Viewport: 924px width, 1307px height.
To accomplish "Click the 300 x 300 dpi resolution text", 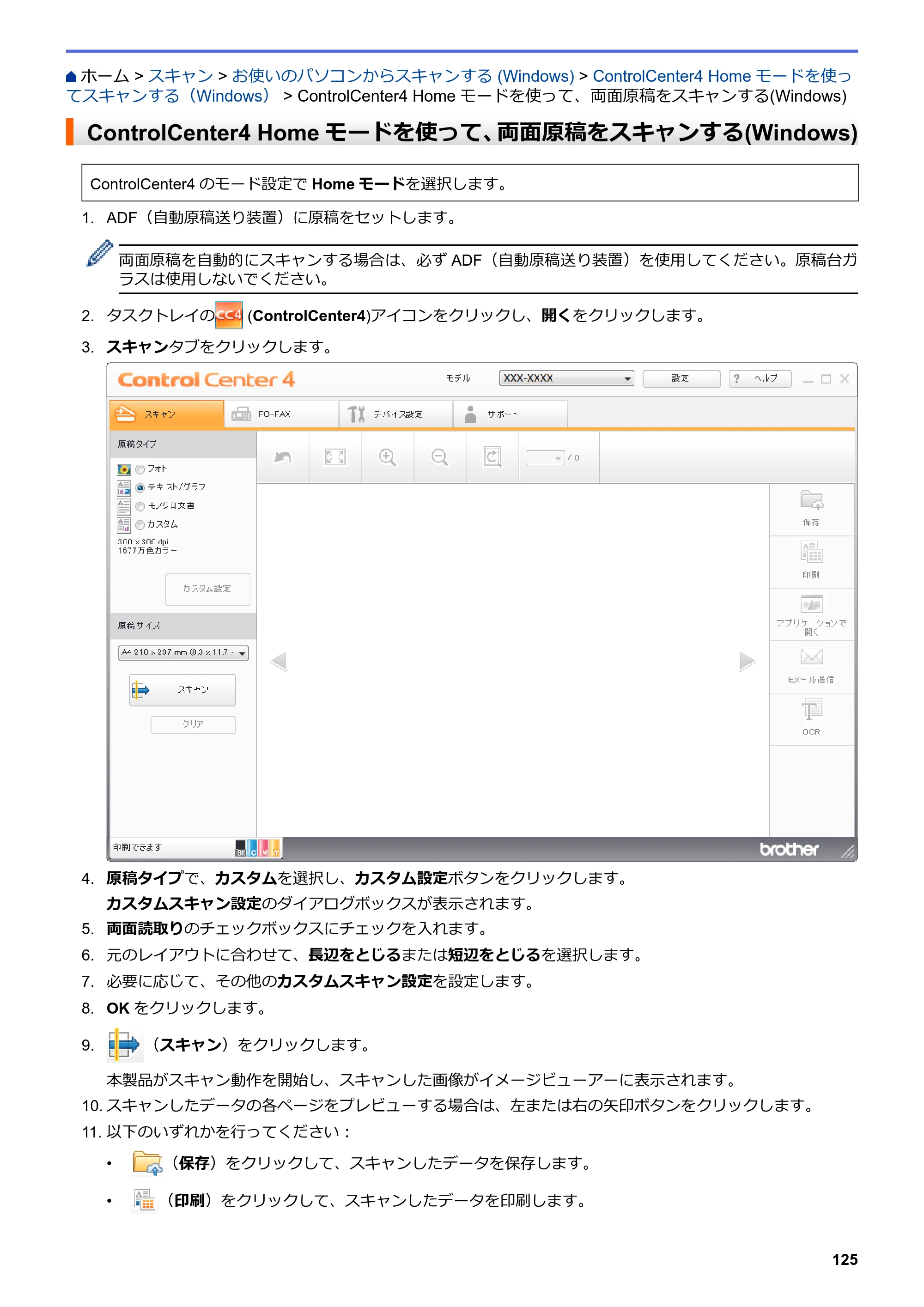I will 143,541.
